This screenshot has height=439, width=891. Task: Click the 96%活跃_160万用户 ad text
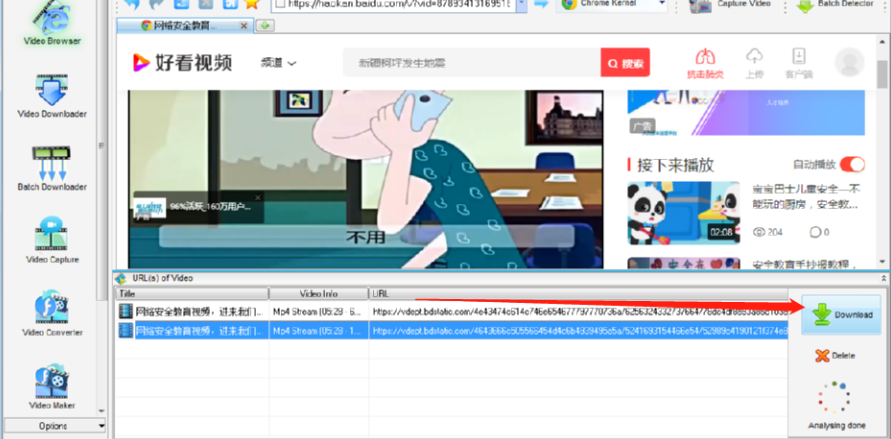tap(210, 207)
